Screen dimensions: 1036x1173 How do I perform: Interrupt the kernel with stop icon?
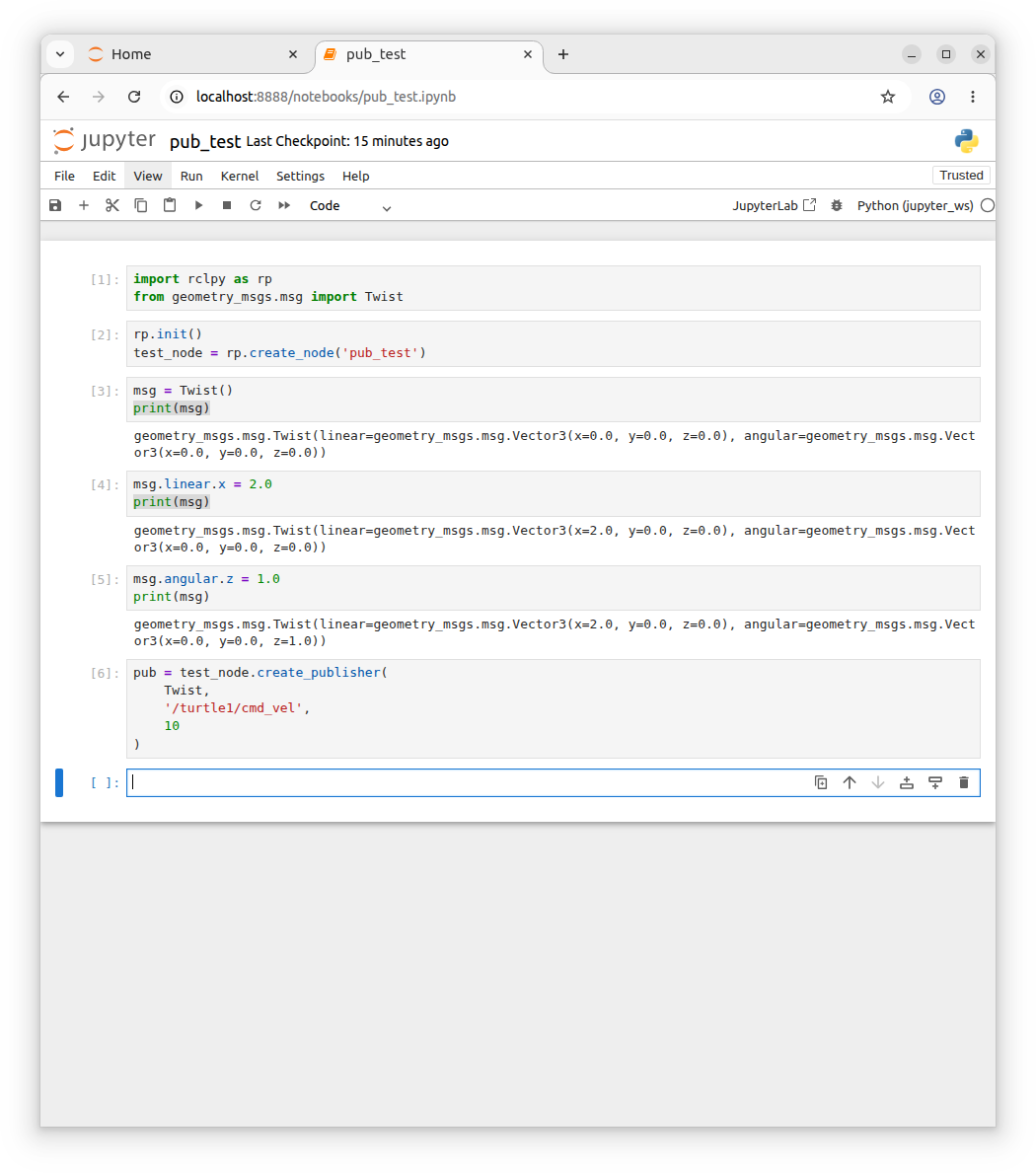pos(227,205)
